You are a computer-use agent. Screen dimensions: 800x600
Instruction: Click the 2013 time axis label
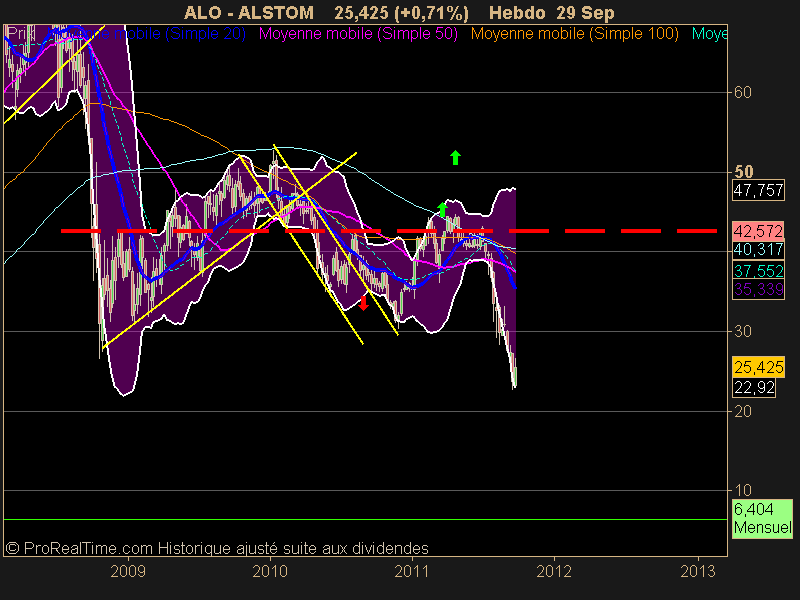click(697, 571)
